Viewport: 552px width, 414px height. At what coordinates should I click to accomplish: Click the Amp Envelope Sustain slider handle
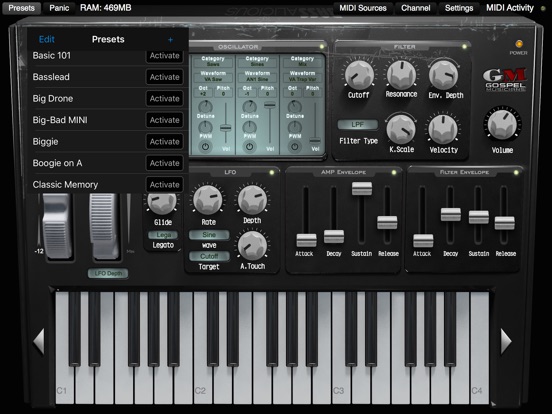pyautogui.click(x=362, y=188)
